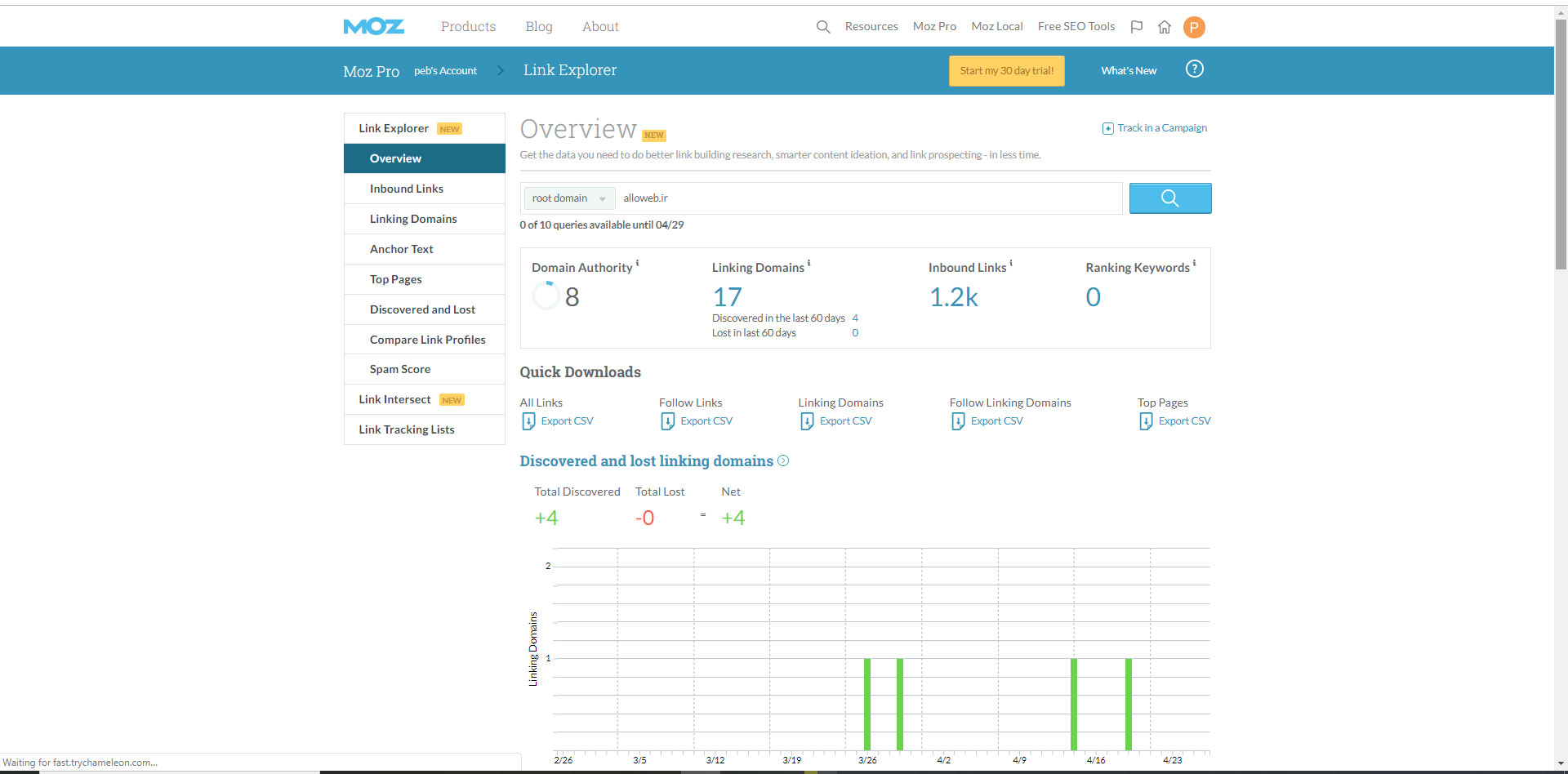Open the Blog menu item

pos(539,27)
